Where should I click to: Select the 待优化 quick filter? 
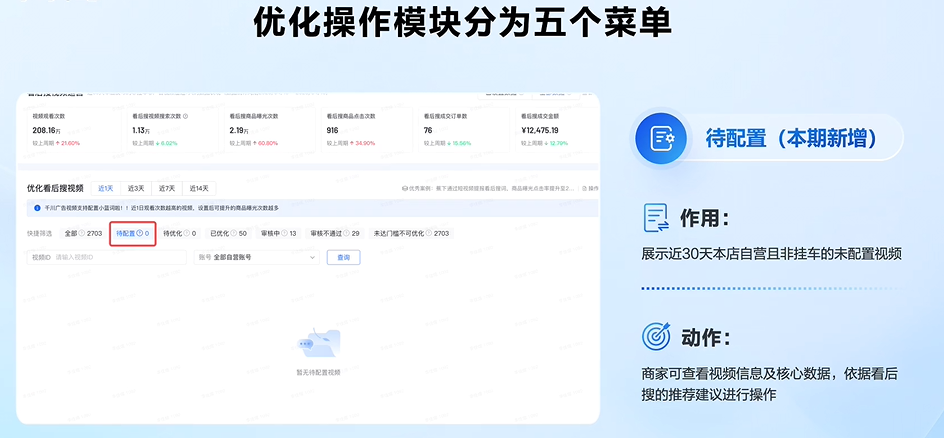[179, 233]
